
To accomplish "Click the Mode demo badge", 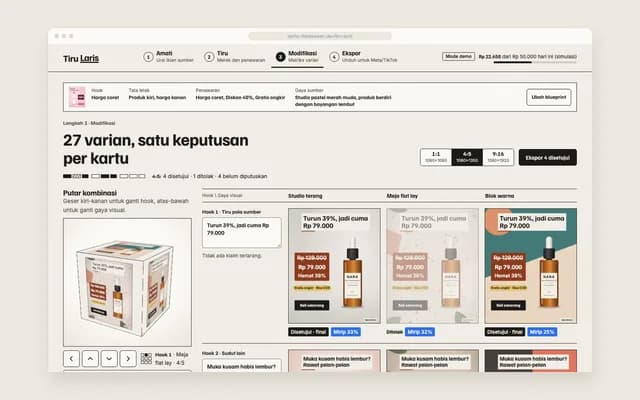I will [458, 56].
